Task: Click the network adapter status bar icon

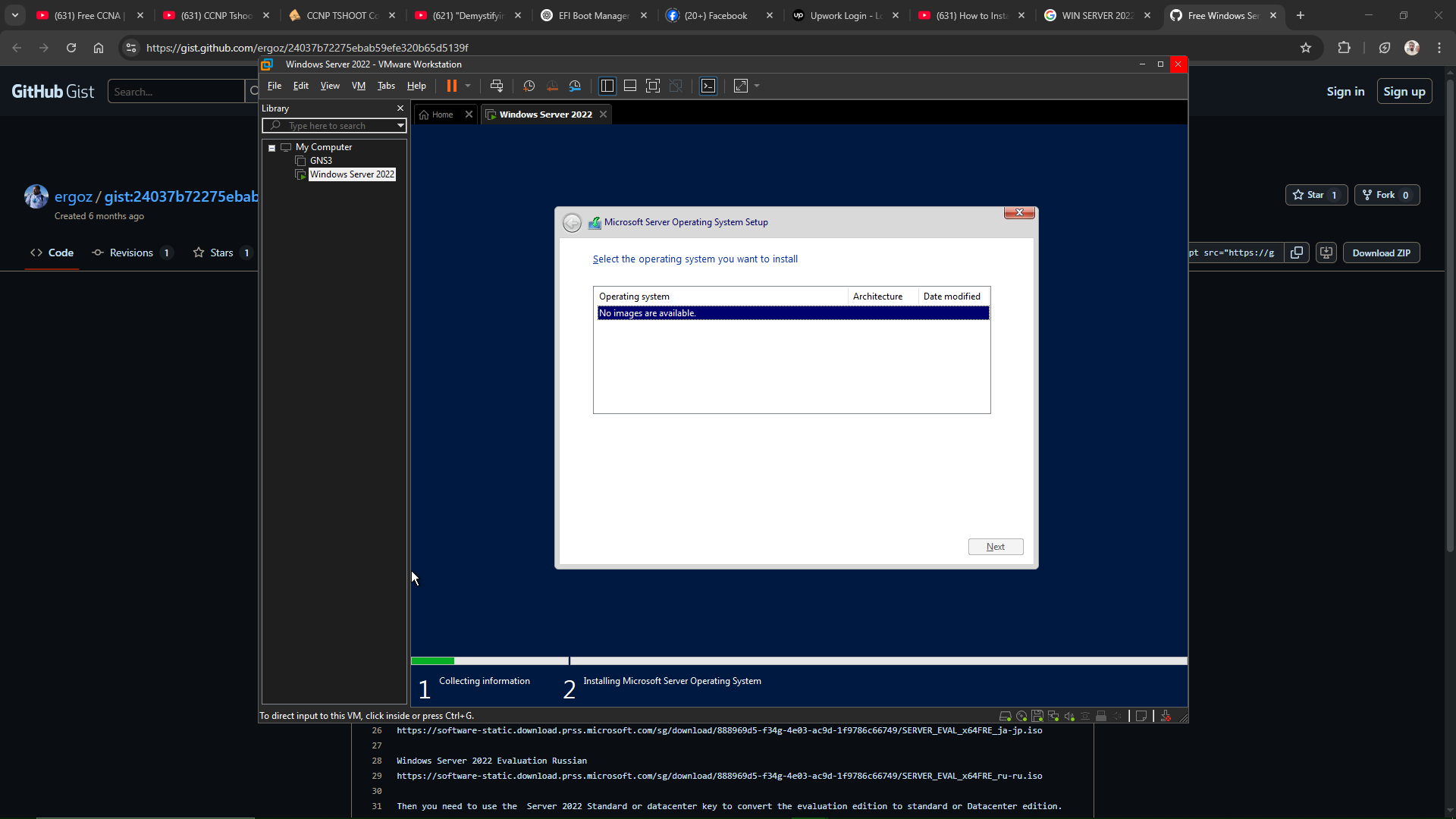Action: coord(1053,716)
